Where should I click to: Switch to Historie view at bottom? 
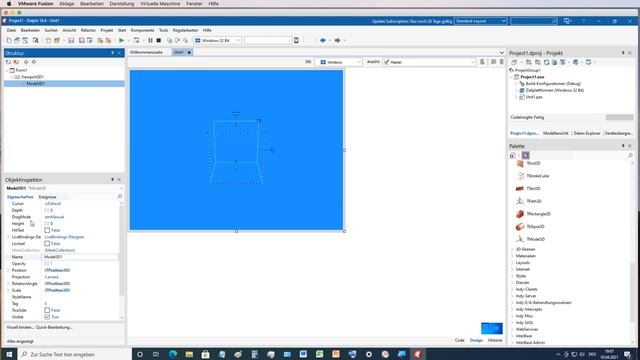(495, 340)
